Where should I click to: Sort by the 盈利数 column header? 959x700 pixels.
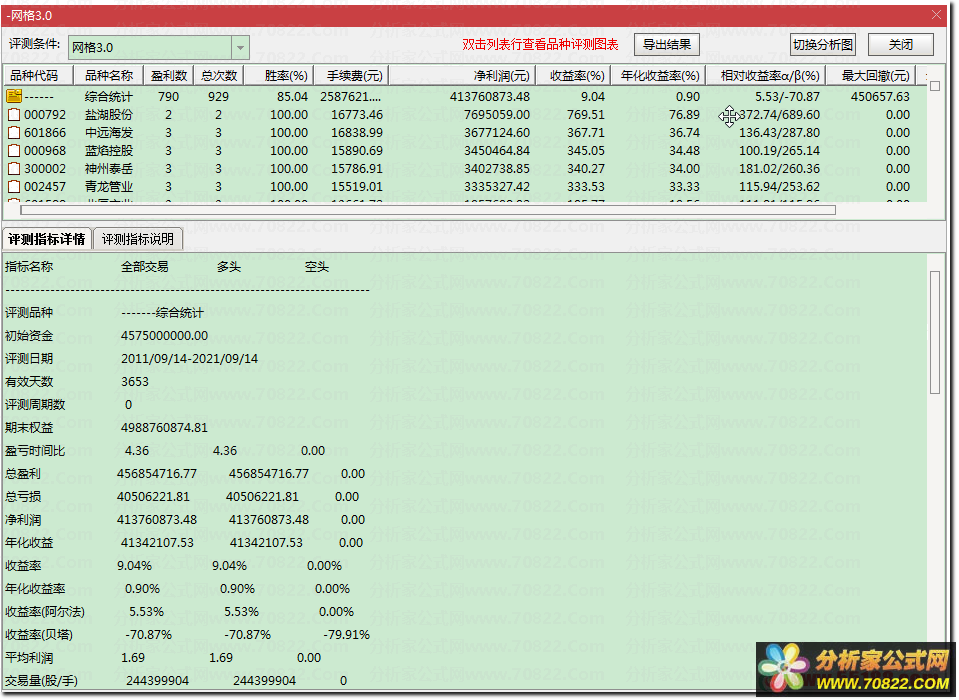pos(169,76)
